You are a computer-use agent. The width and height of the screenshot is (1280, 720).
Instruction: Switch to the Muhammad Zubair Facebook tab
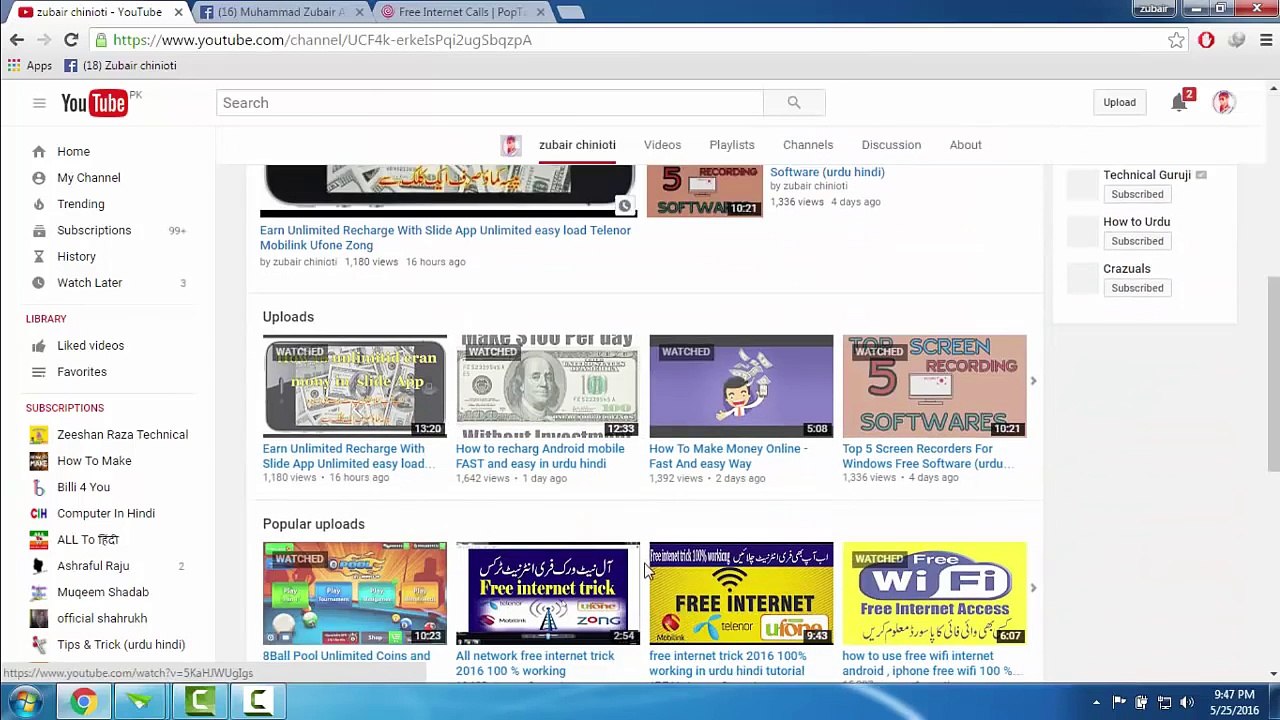point(280,12)
